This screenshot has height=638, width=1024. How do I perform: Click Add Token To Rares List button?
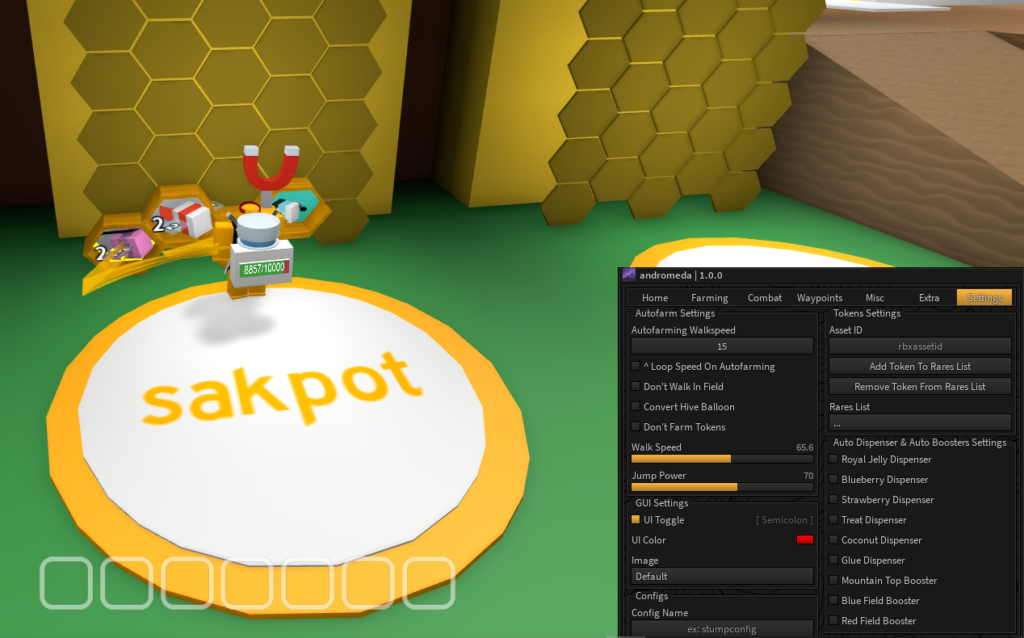[x=920, y=366]
